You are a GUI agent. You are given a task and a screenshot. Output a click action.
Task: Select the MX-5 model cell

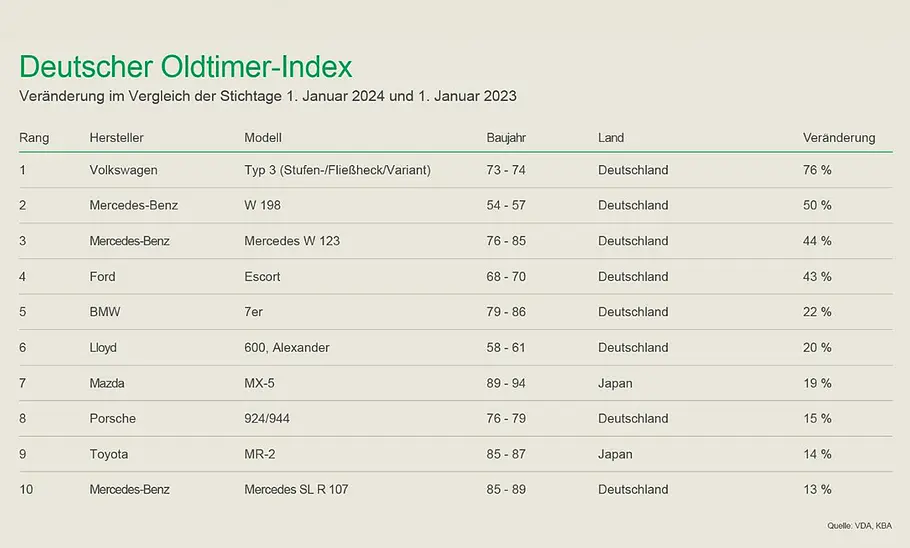259,383
